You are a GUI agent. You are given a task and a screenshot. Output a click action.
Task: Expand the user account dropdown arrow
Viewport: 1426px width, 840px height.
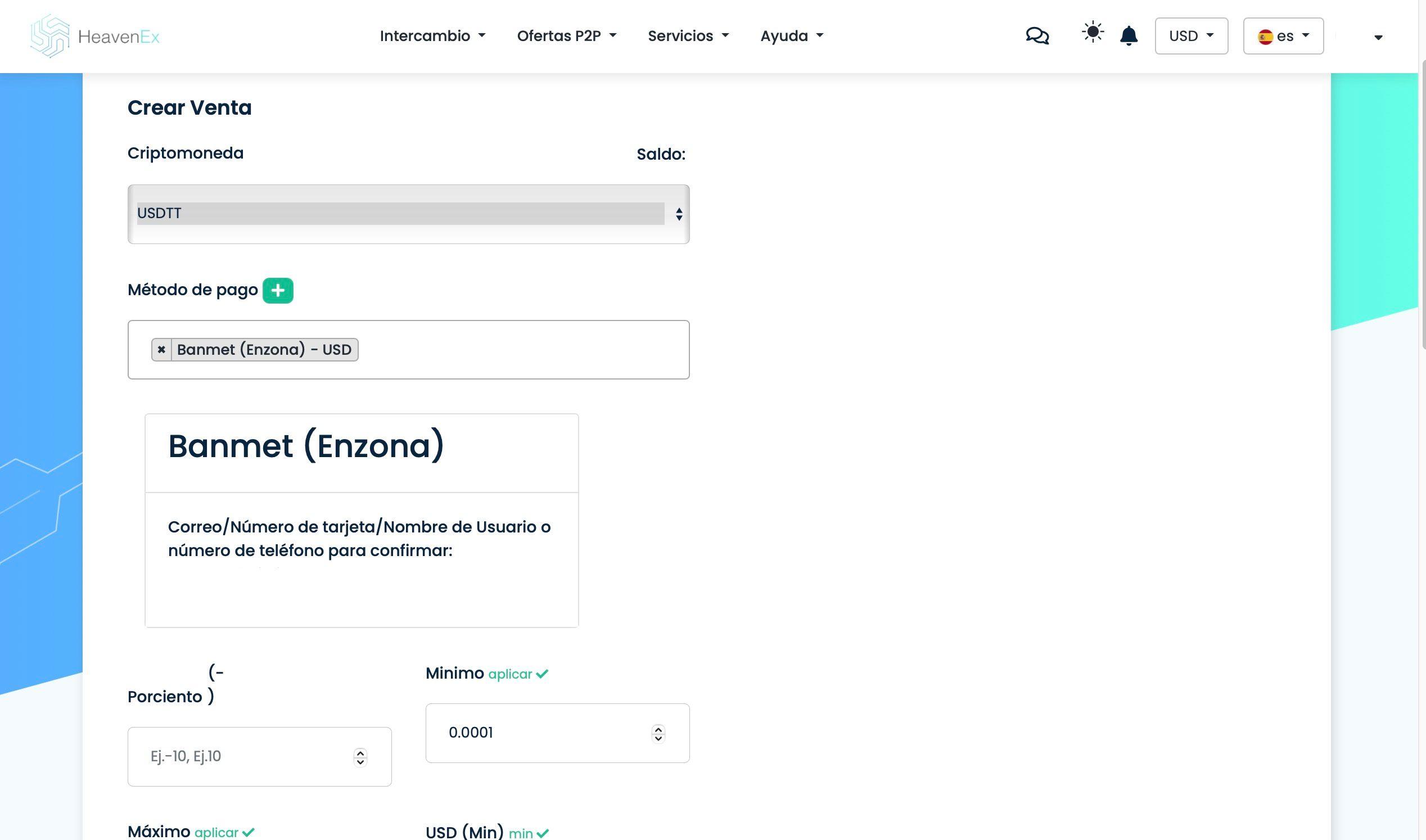1378,37
